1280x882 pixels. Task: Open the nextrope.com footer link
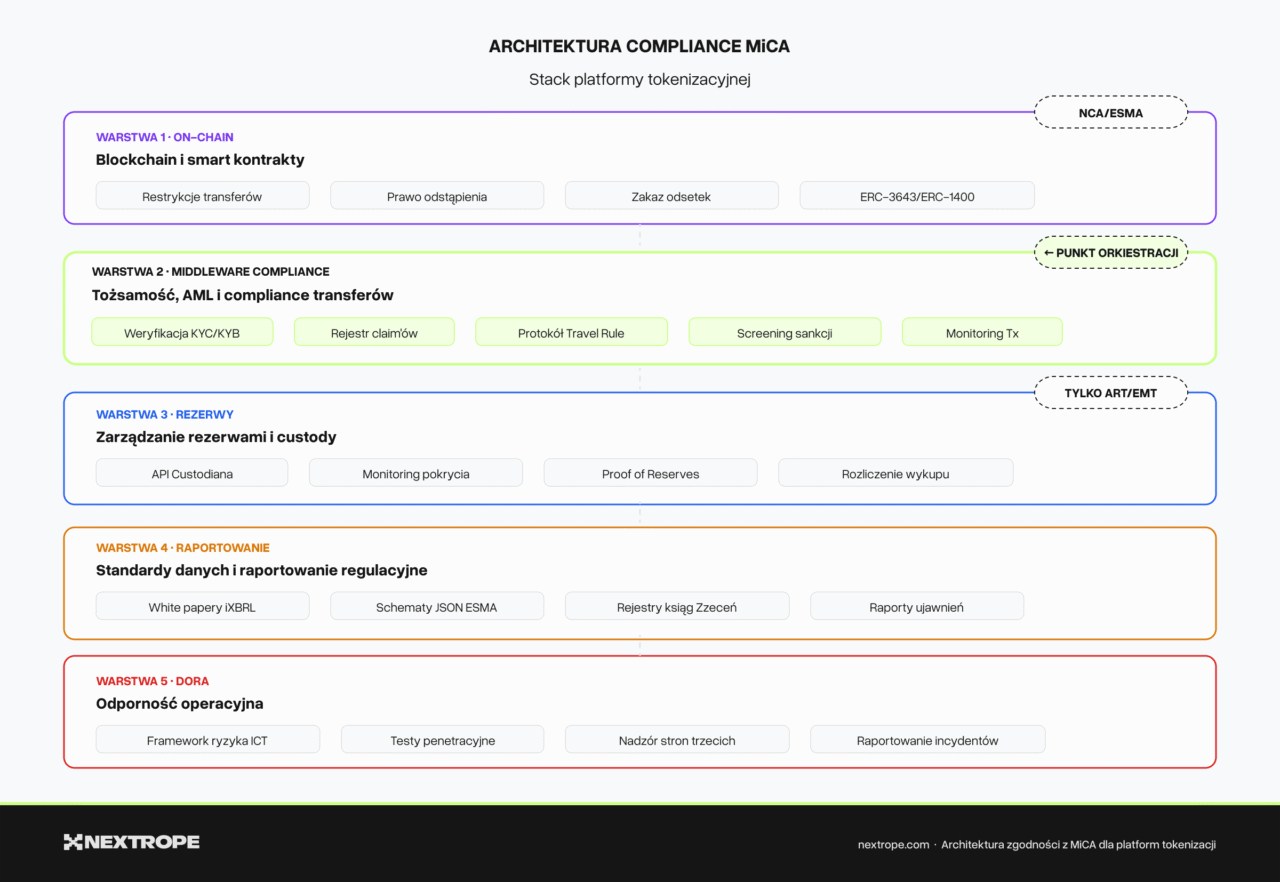click(x=893, y=845)
